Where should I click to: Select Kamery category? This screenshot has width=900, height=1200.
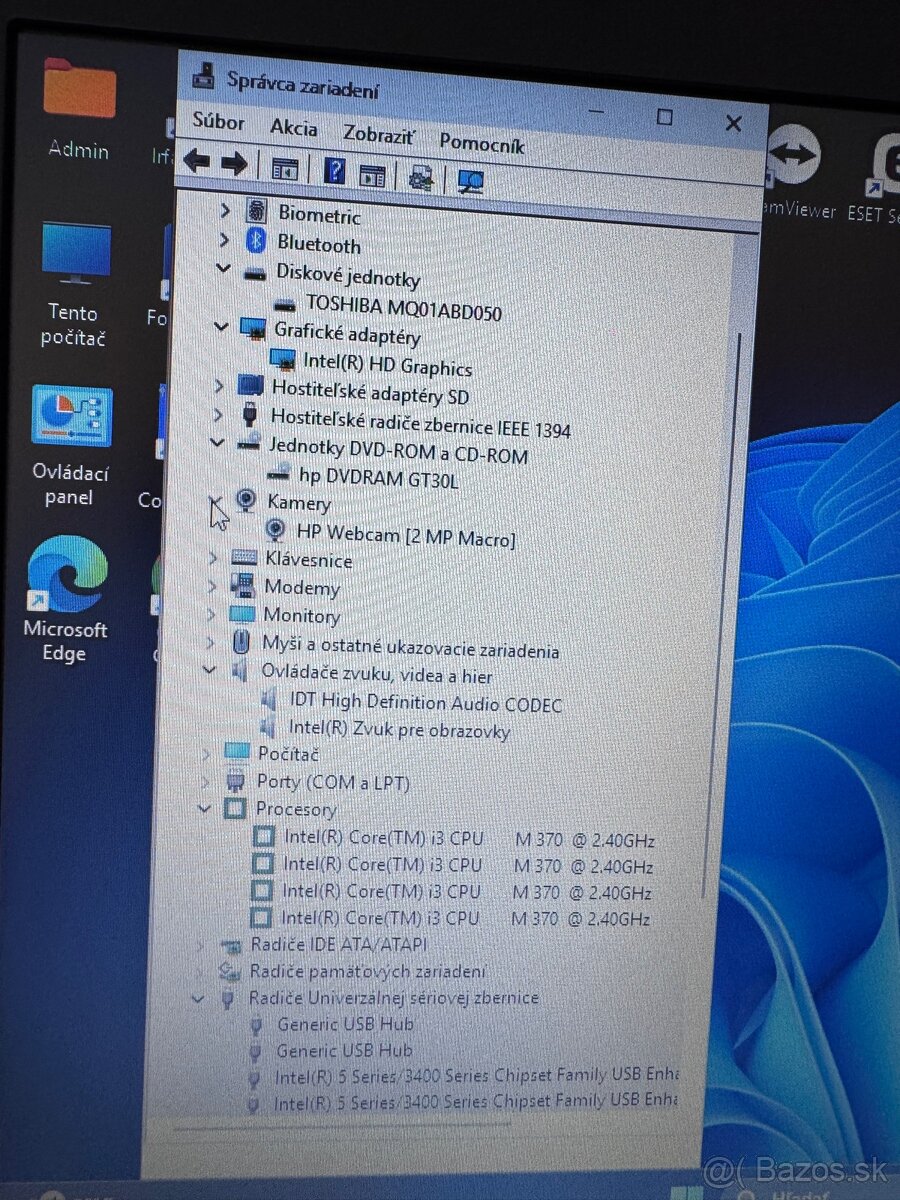pos(298,503)
